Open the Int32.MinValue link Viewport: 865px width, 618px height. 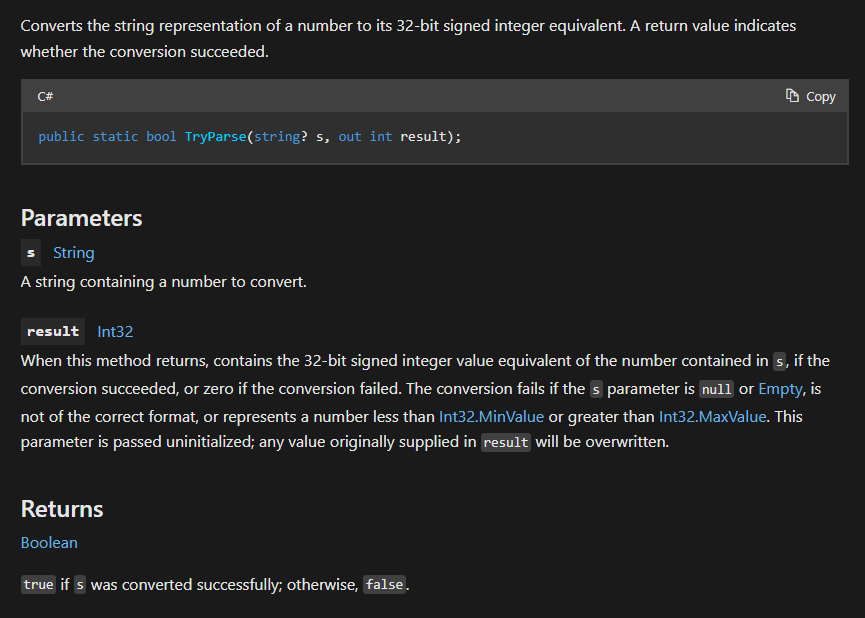(x=491, y=416)
